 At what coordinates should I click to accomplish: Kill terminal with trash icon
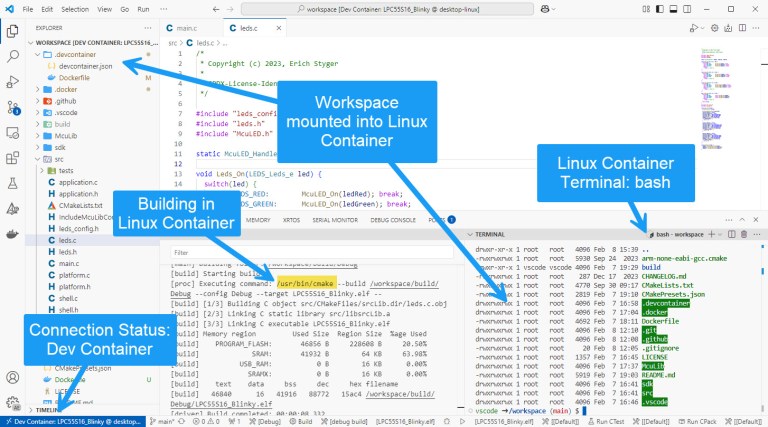744,234
